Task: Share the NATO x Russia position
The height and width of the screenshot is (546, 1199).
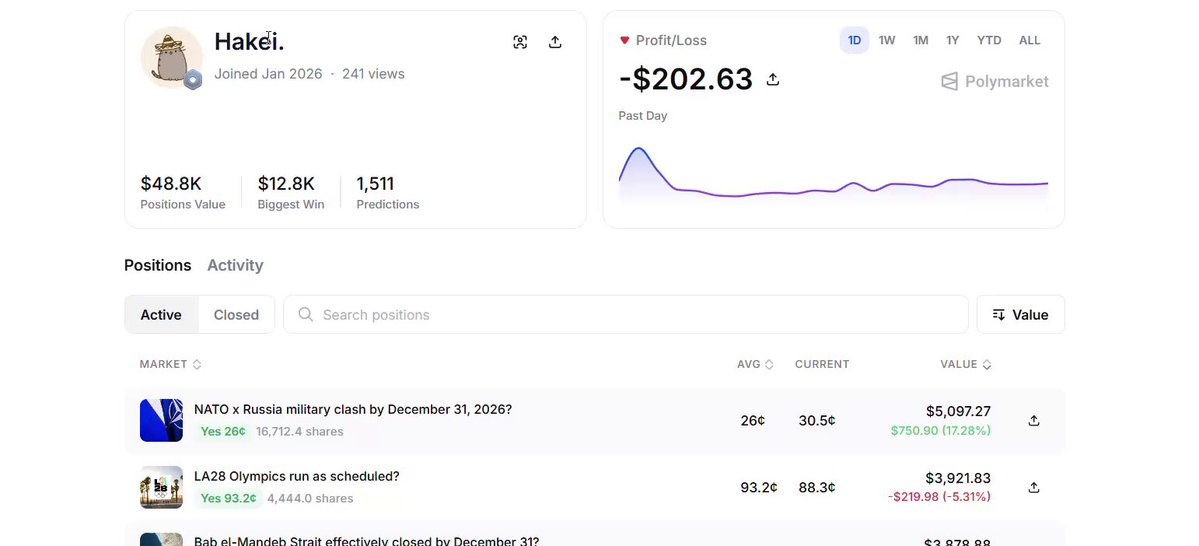Action: [1034, 421]
